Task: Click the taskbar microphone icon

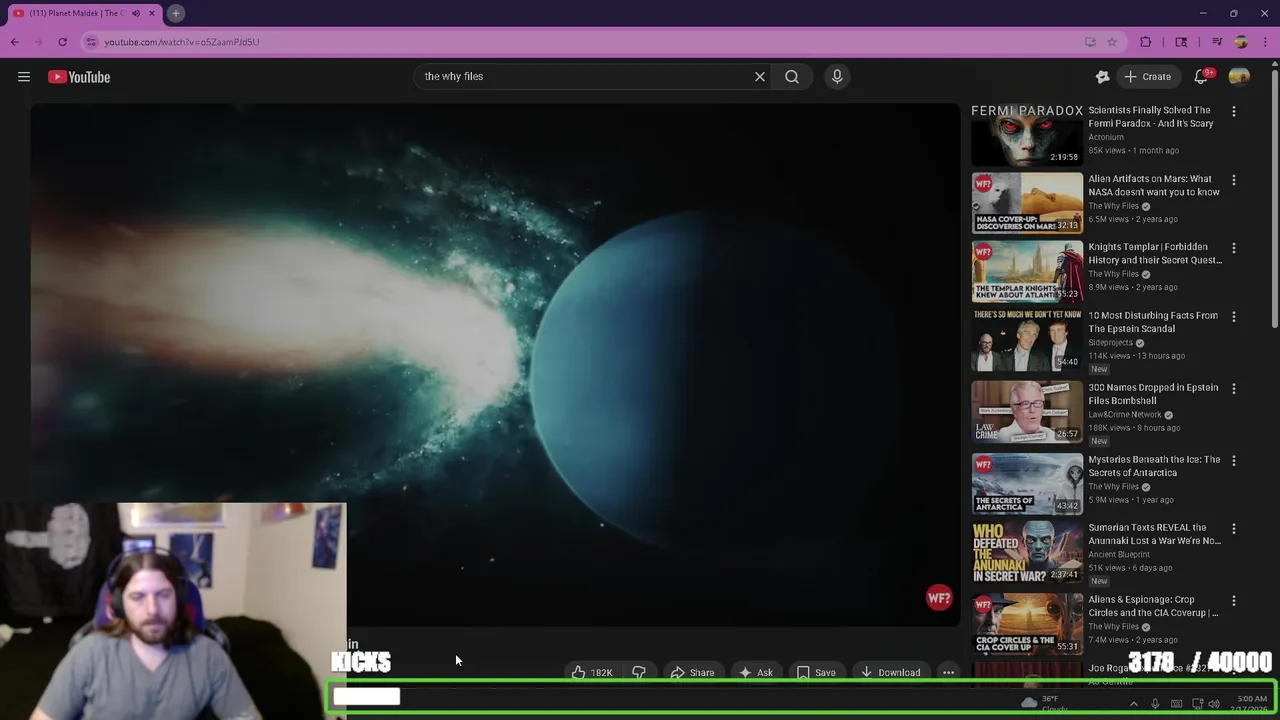Action: pyautogui.click(x=1155, y=704)
